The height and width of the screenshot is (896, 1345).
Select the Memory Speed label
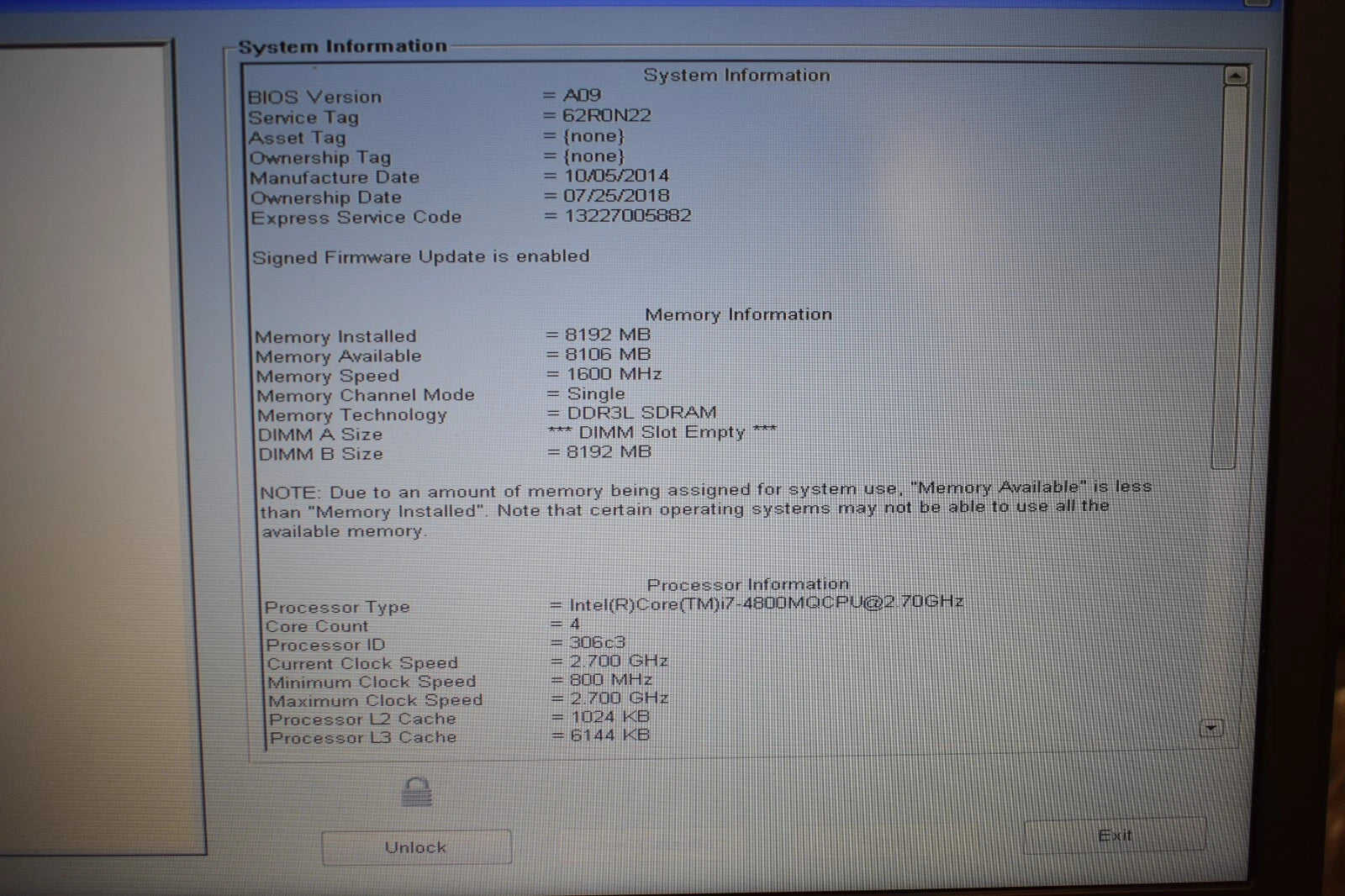[x=328, y=377]
